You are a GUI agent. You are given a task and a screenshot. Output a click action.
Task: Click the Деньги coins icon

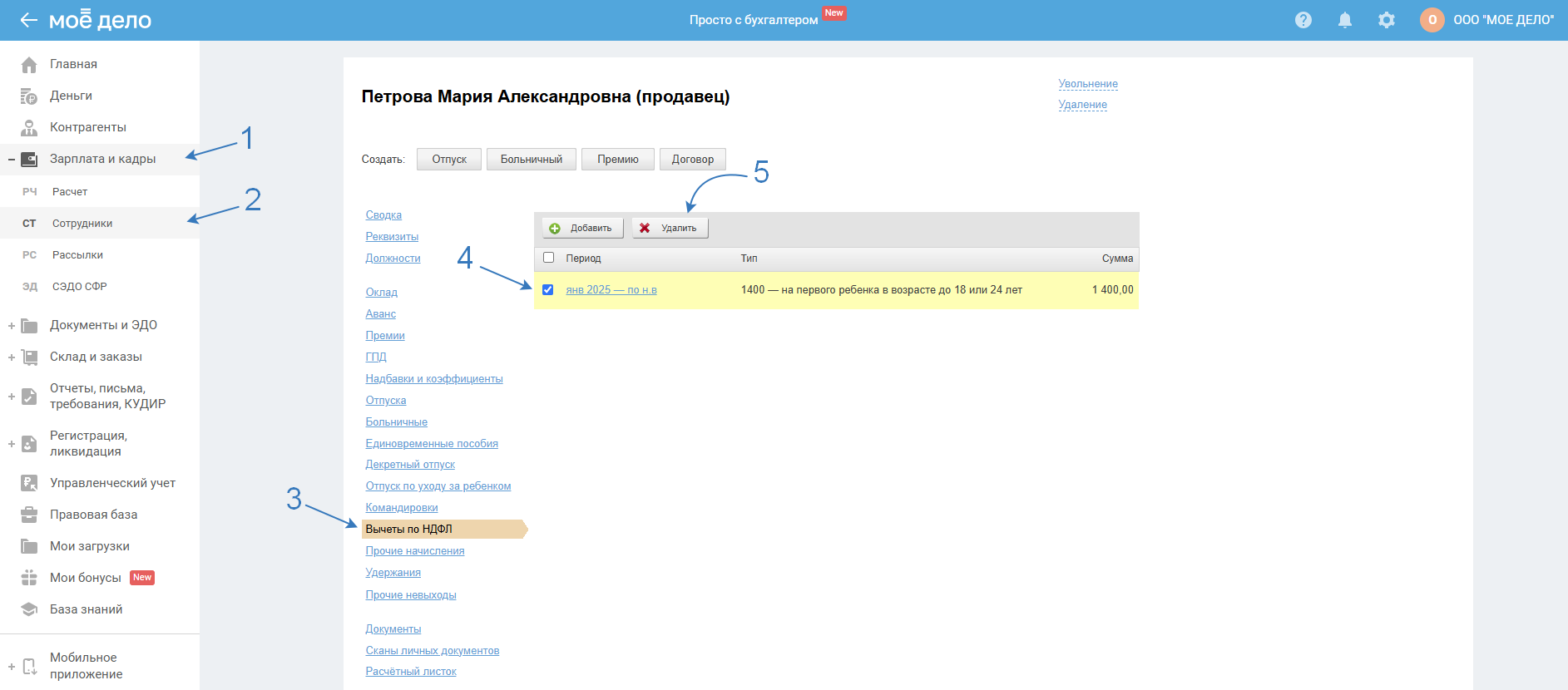pyautogui.click(x=29, y=96)
